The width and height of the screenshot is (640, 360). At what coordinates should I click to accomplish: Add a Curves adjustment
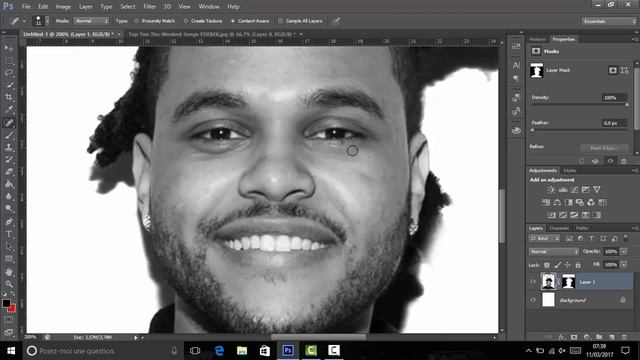point(574,189)
